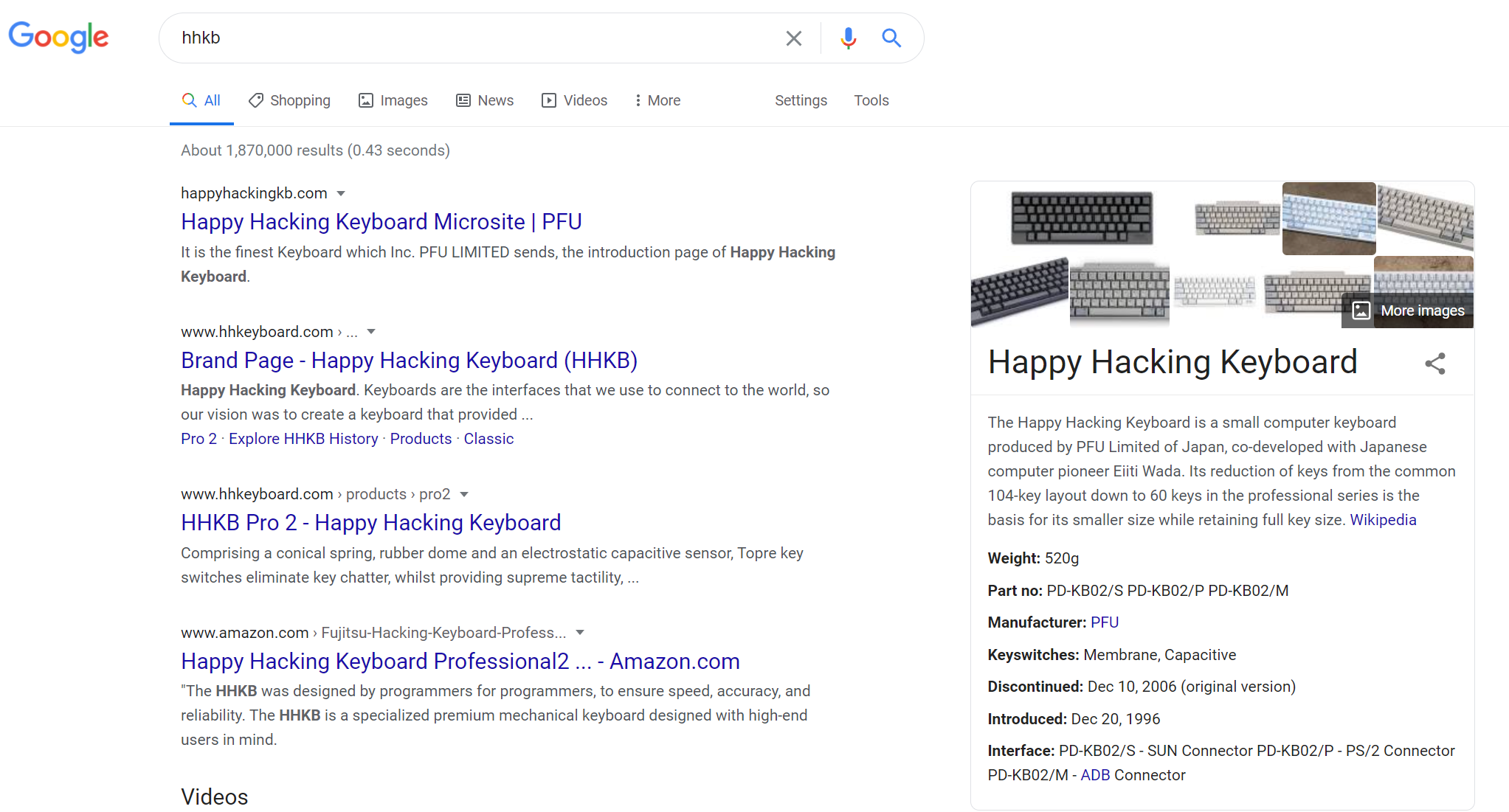Click the blue magnifier search button
This screenshot has width=1509, height=812.
click(891, 38)
